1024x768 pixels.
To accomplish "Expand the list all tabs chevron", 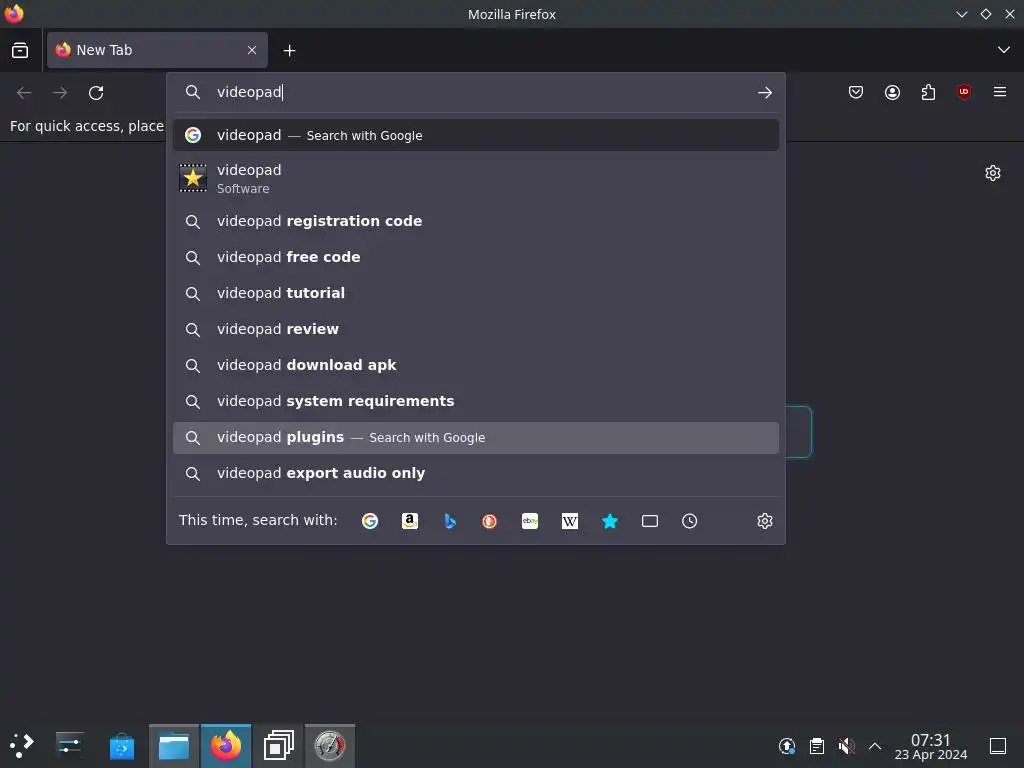I will 1004,50.
